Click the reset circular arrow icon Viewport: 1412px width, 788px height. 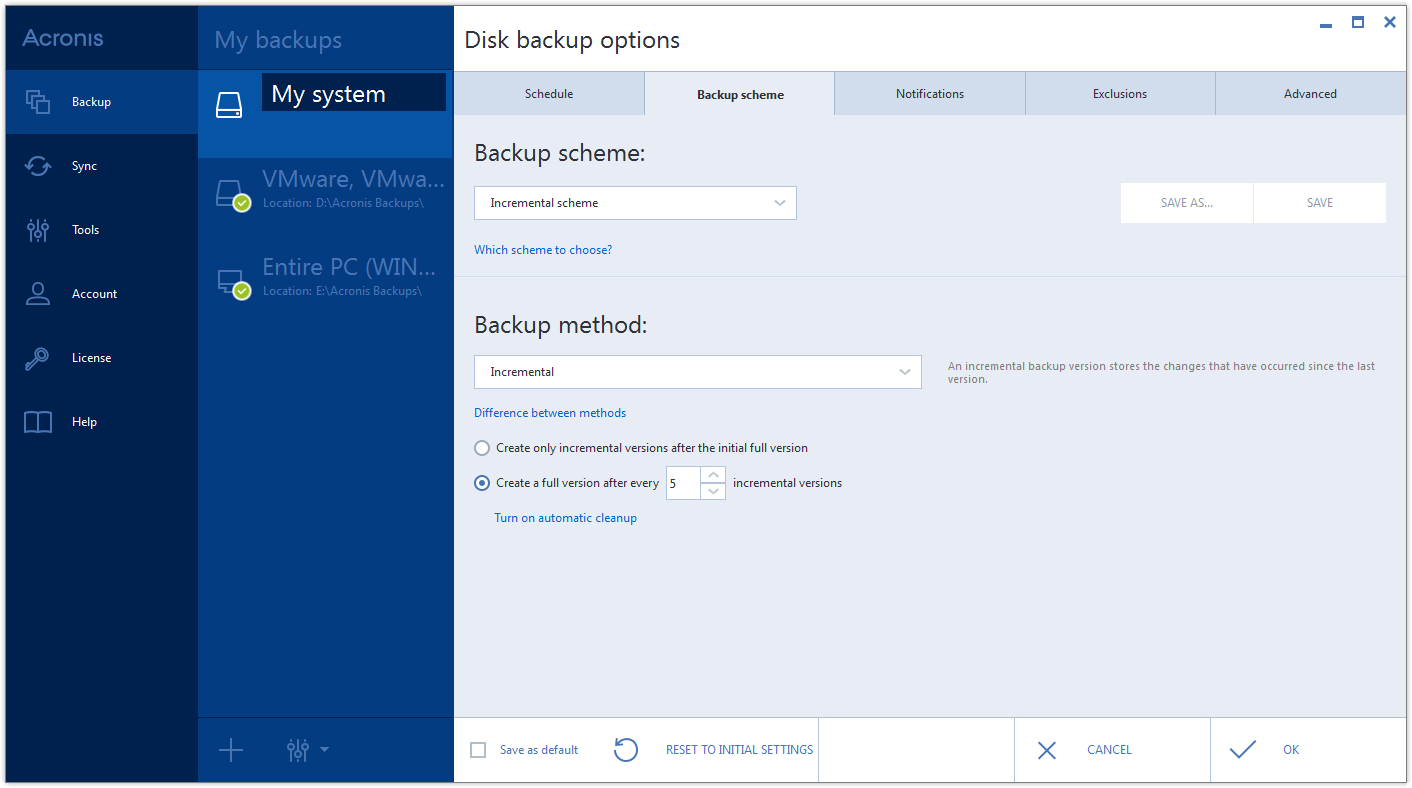click(626, 750)
